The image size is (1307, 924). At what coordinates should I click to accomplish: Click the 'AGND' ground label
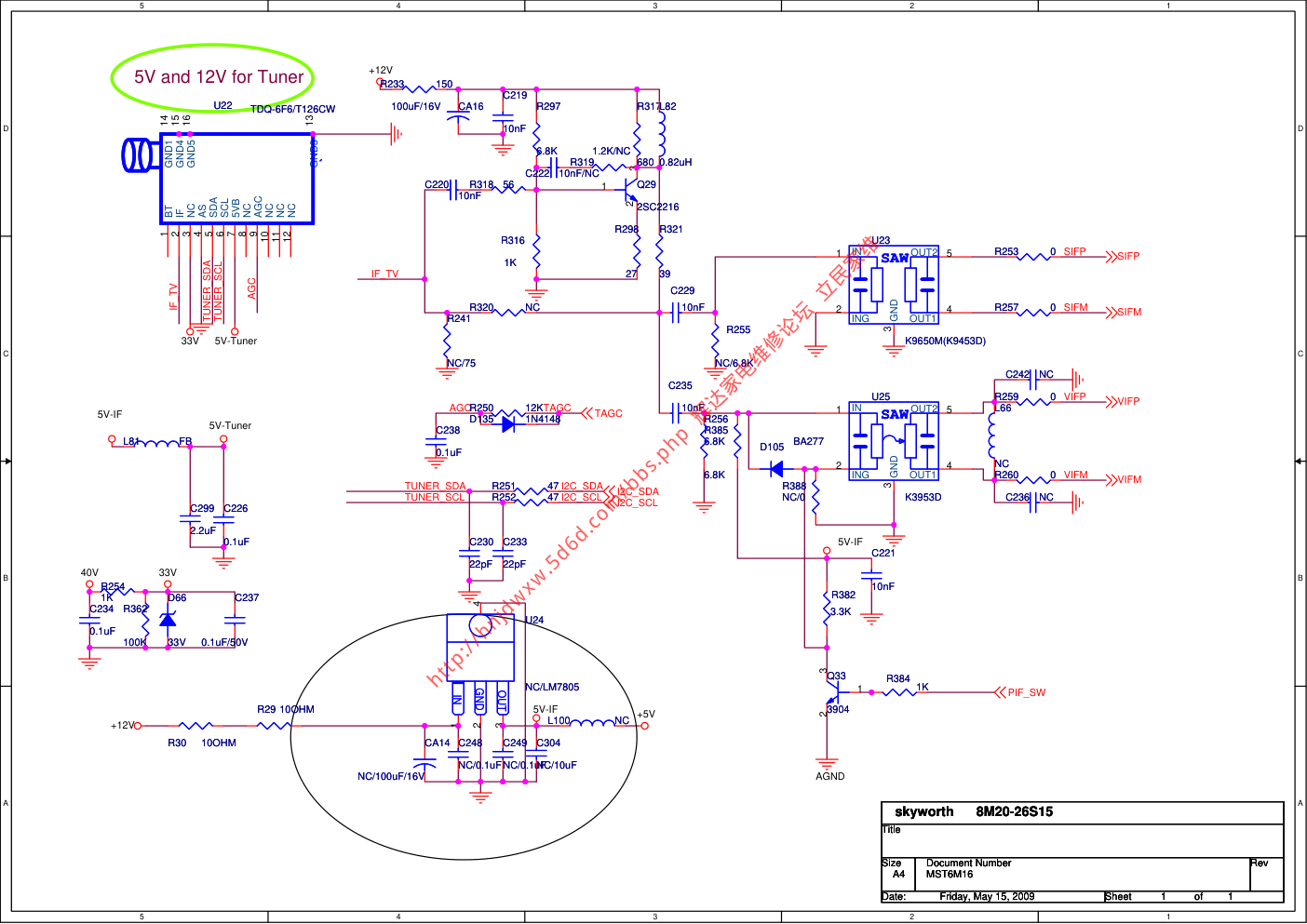[830, 776]
